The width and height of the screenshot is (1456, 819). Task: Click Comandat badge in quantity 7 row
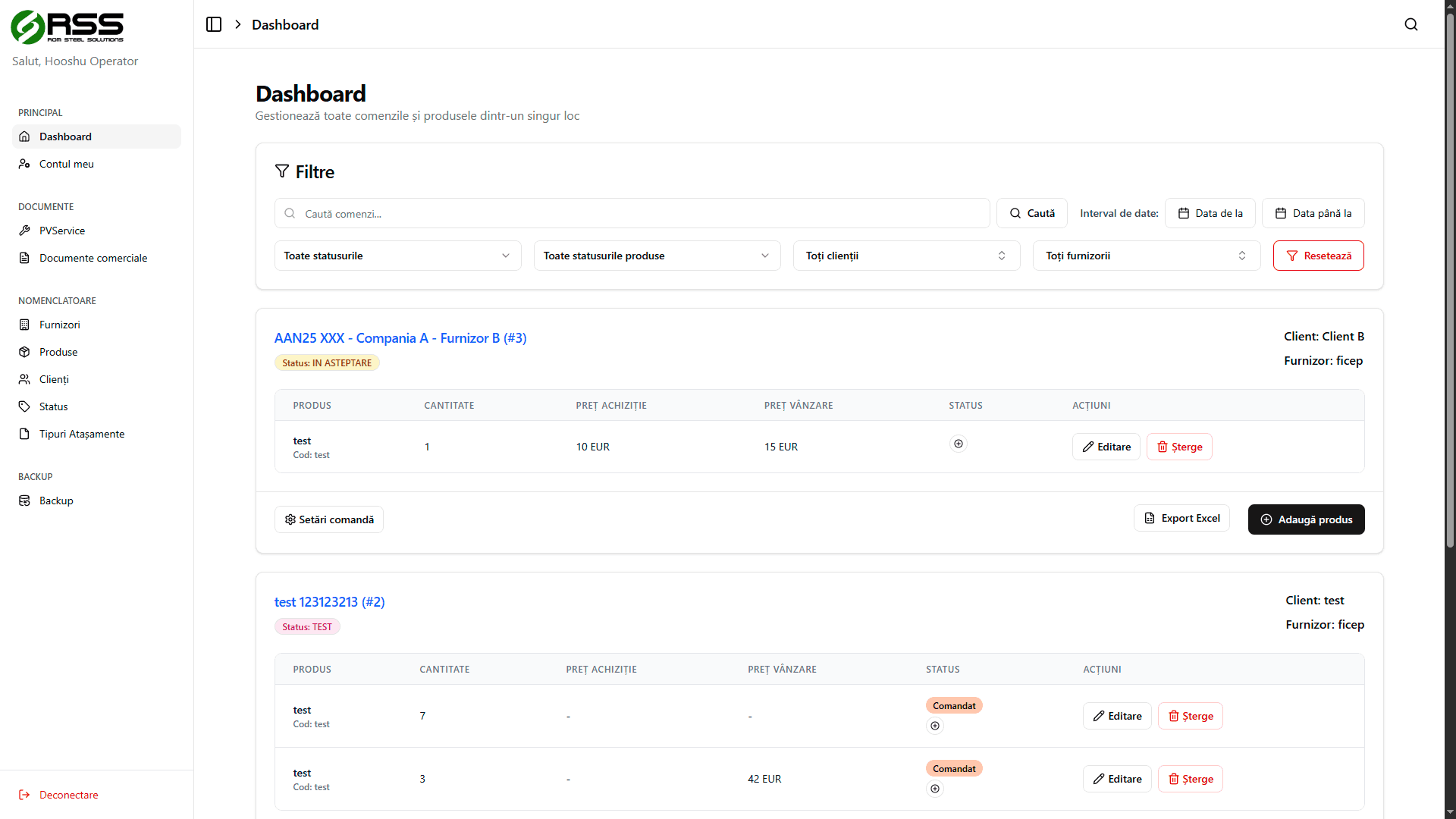coord(954,705)
